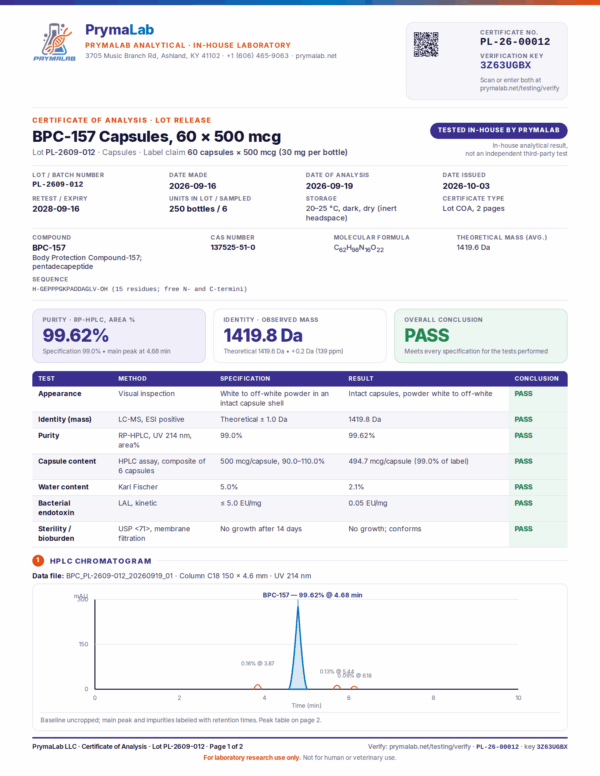Viewport: 600px width, 776px height.
Task: Click the chromatogram baseline note
Action: click(x=181, y=720)
